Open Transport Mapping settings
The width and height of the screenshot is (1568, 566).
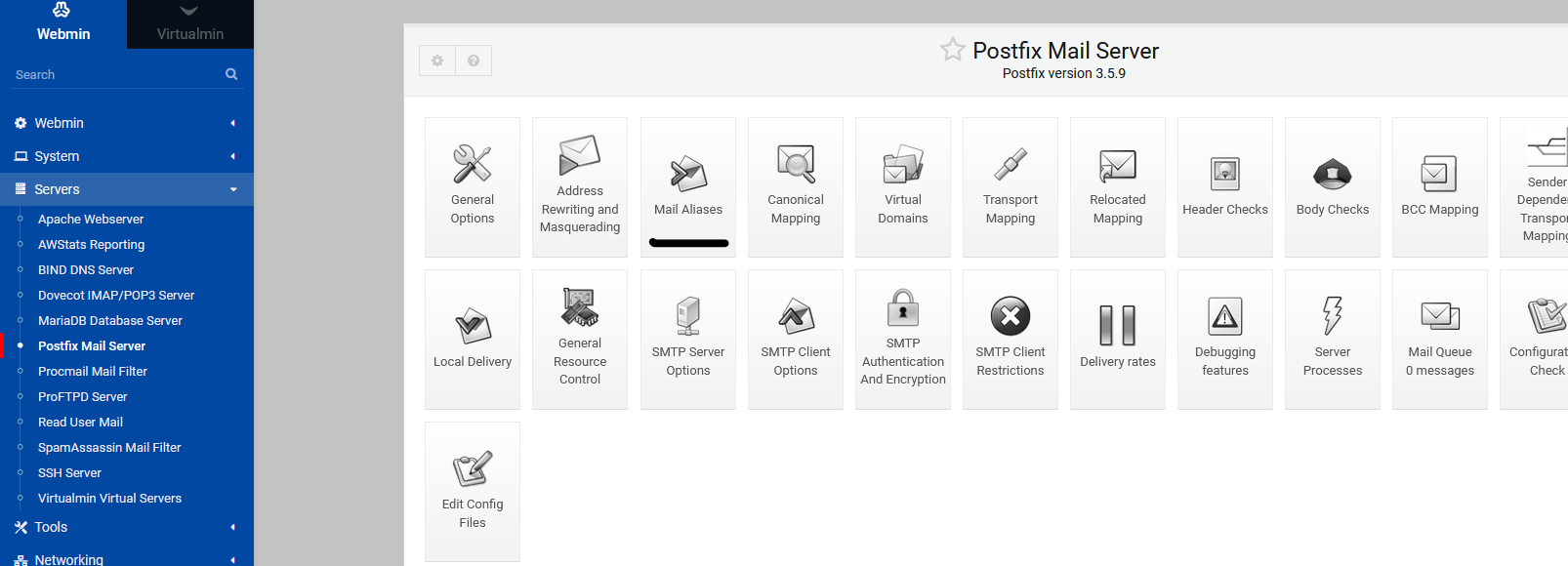pyautogui.click(x=1011, y=187)
